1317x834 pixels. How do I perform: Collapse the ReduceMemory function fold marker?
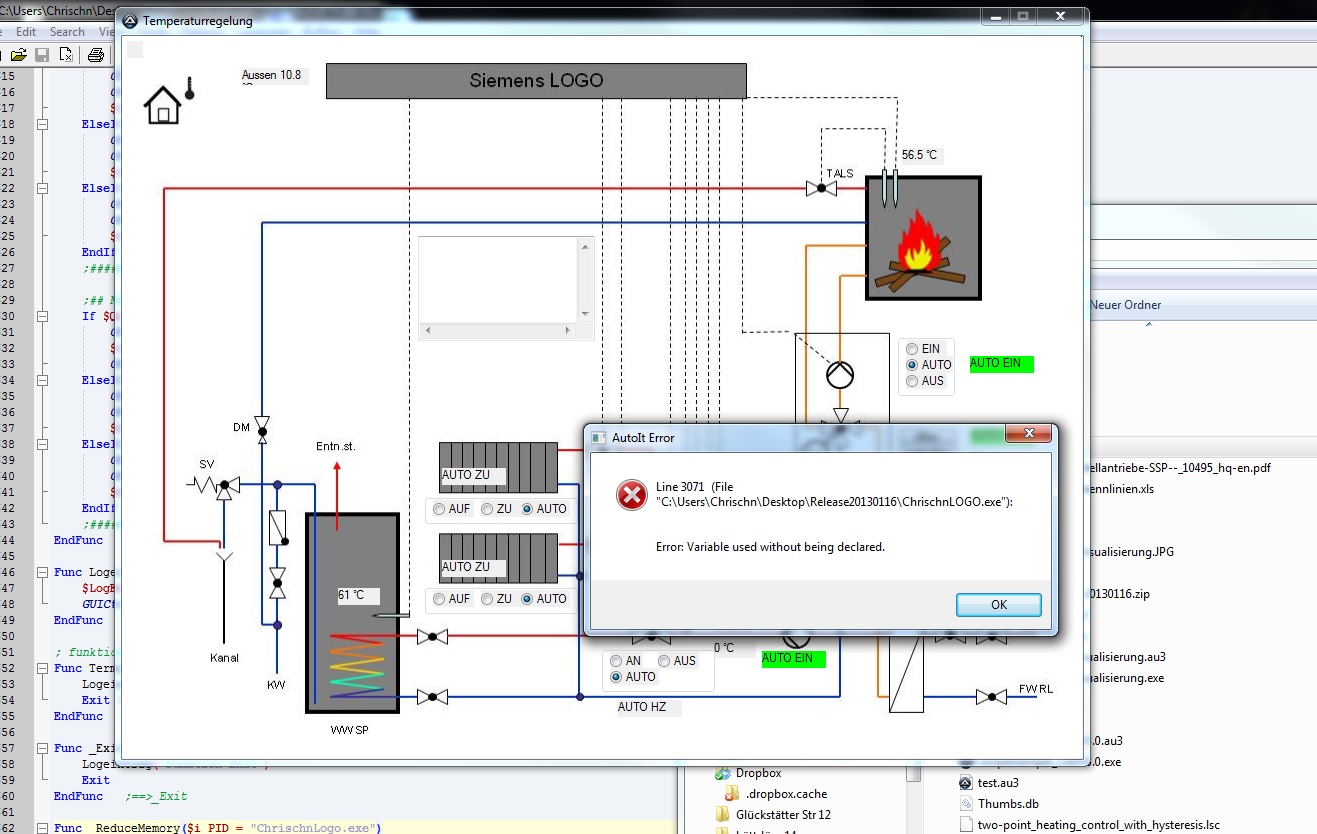[x=43, y=828]
